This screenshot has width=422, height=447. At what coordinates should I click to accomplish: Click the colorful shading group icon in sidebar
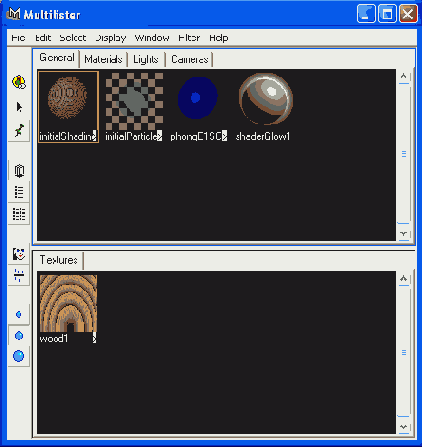pos(19,82)
